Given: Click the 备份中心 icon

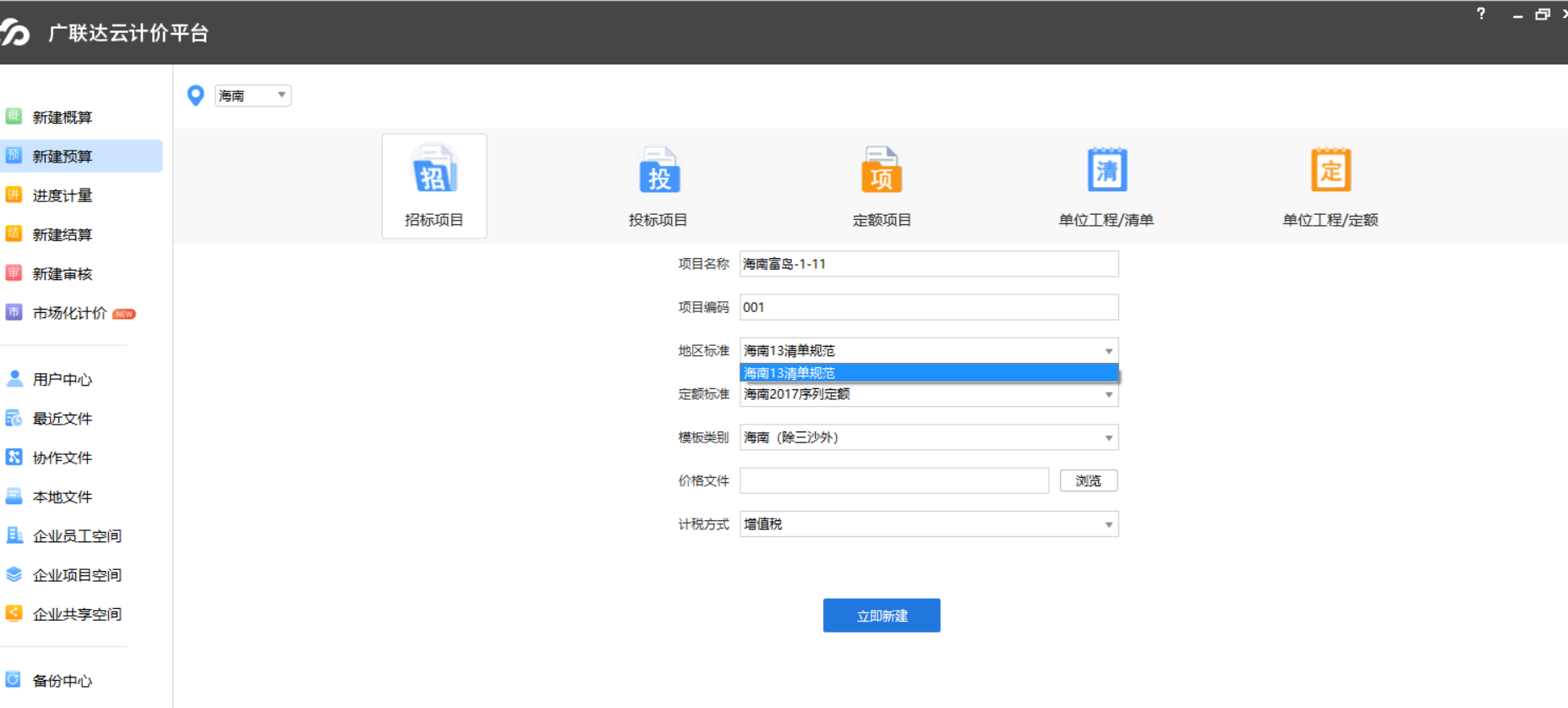Looking at the screenshot, I should pyautogui.click(x=14, y=679).
